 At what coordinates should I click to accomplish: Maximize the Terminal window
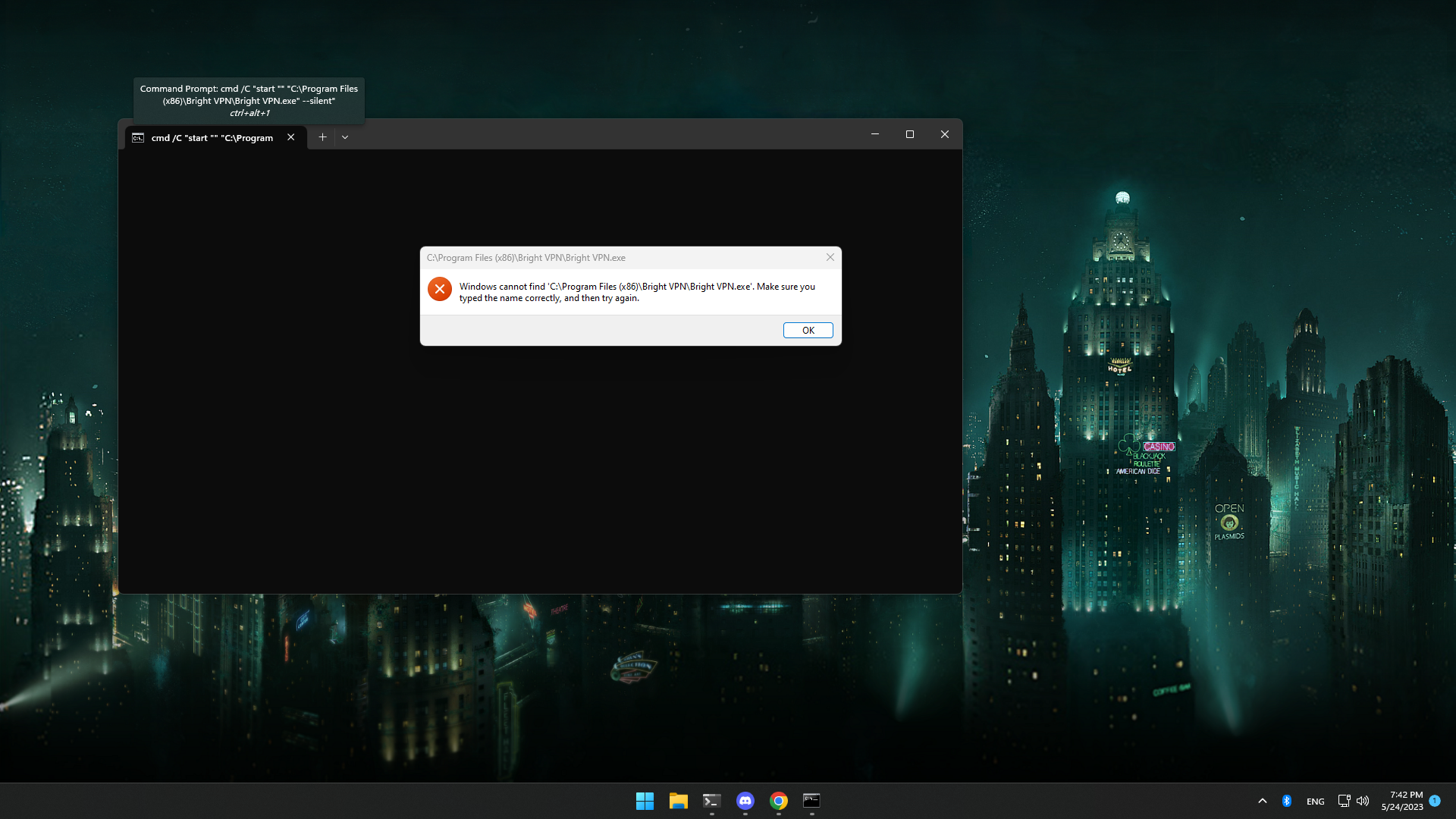[909, 134]
